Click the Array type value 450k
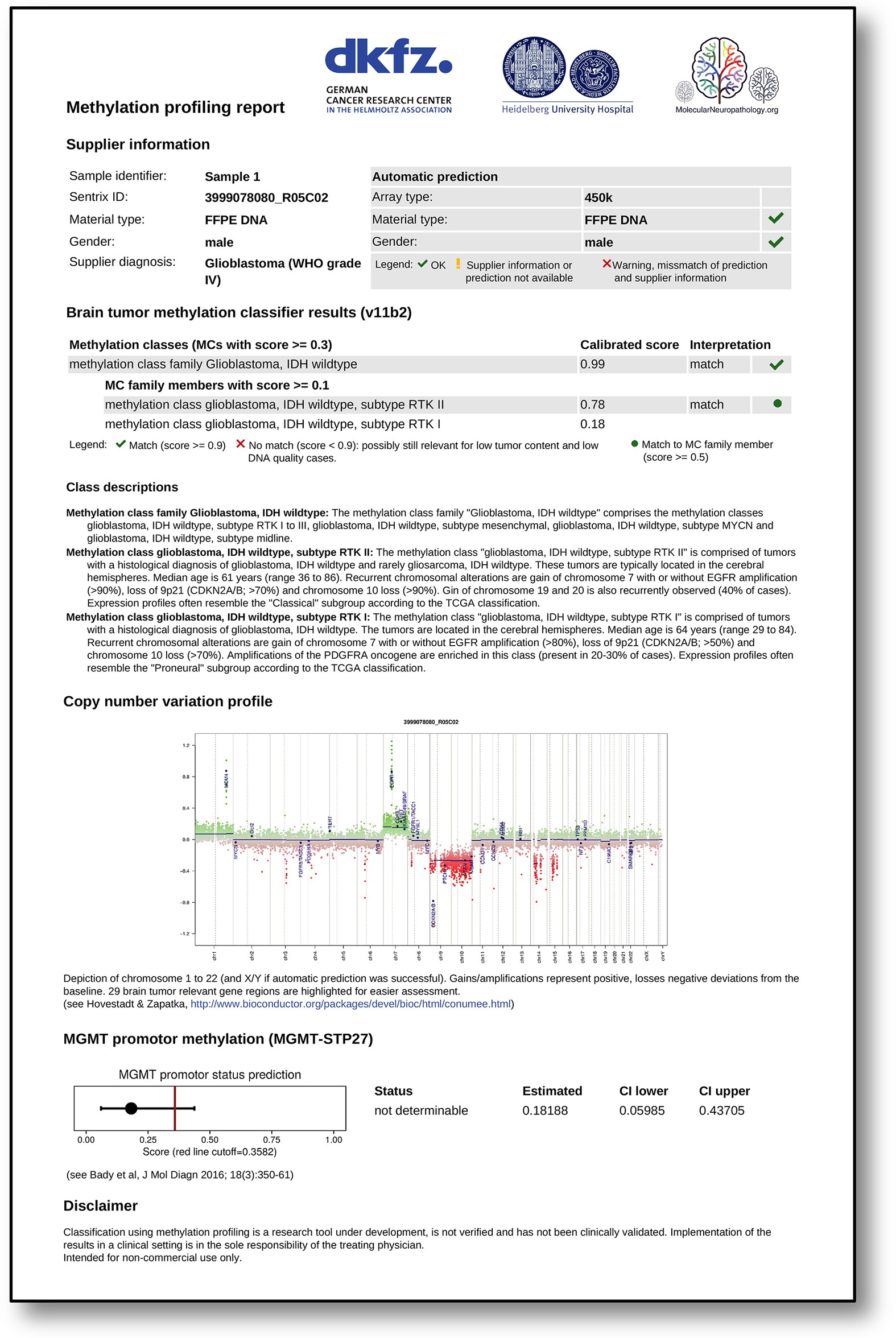This screenshot has height=1338, width=896. 598,197
